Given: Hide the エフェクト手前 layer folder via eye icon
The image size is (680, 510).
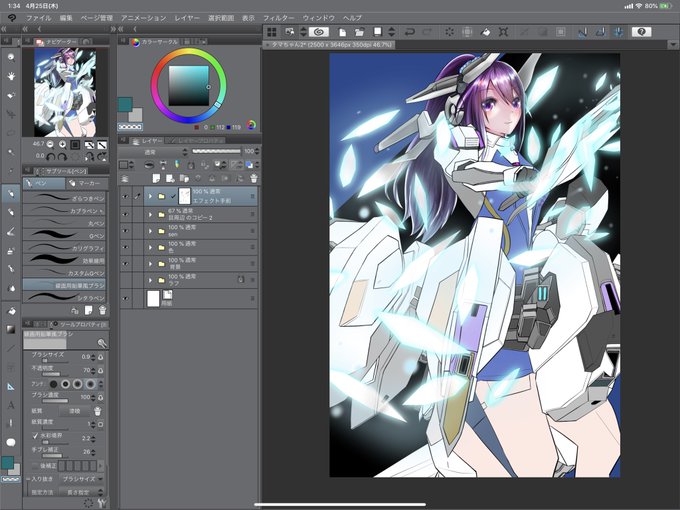Looking at the screenshot, I should 126,196.
